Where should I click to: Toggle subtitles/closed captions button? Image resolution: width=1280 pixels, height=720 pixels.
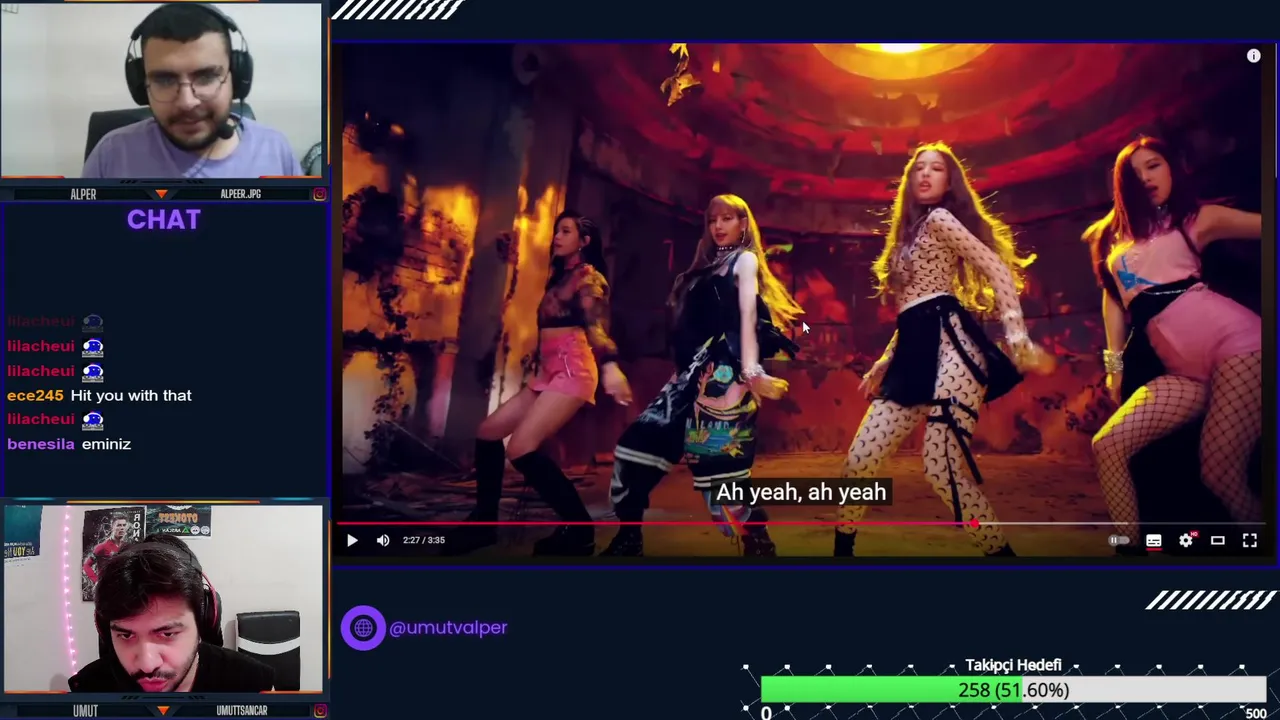[1154, 540]
